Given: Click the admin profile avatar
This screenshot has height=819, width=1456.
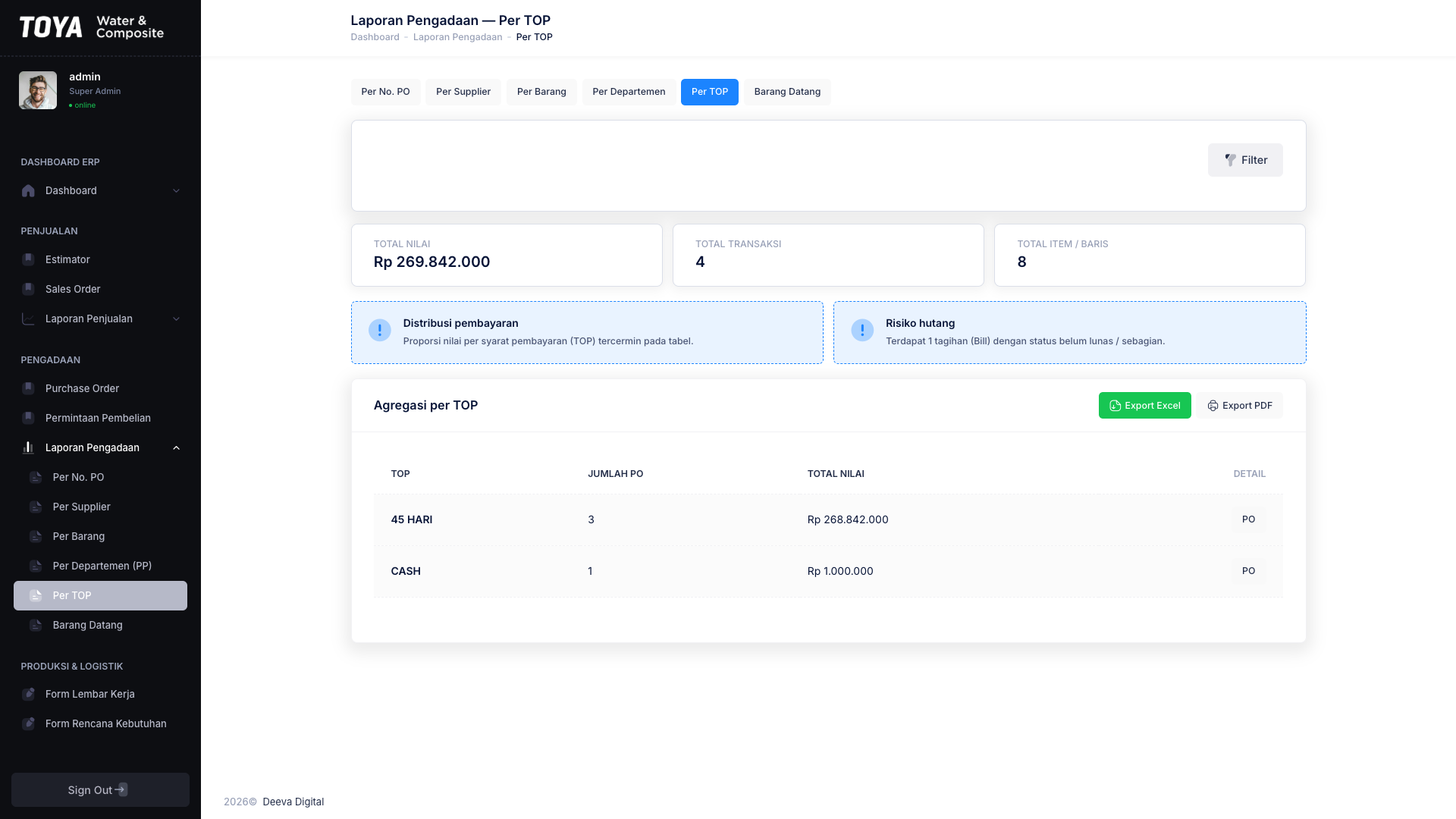Looking at the screenshot, I should point(38,90).
